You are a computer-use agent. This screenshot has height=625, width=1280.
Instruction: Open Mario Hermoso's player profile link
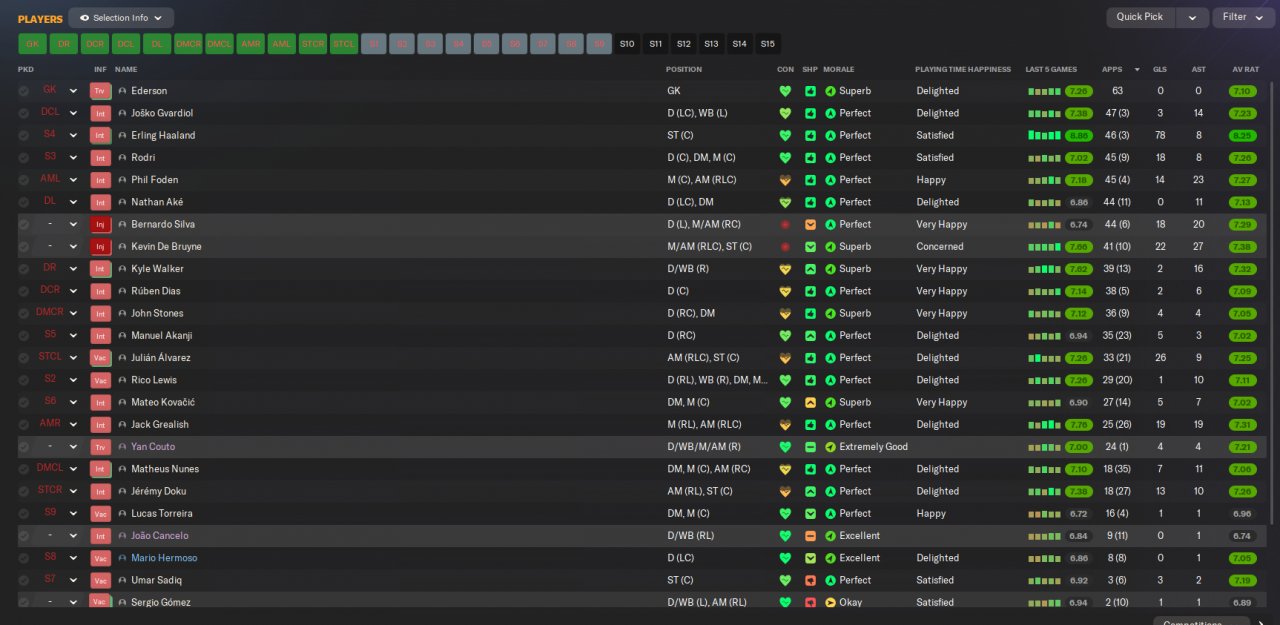[x=164, y=558]
